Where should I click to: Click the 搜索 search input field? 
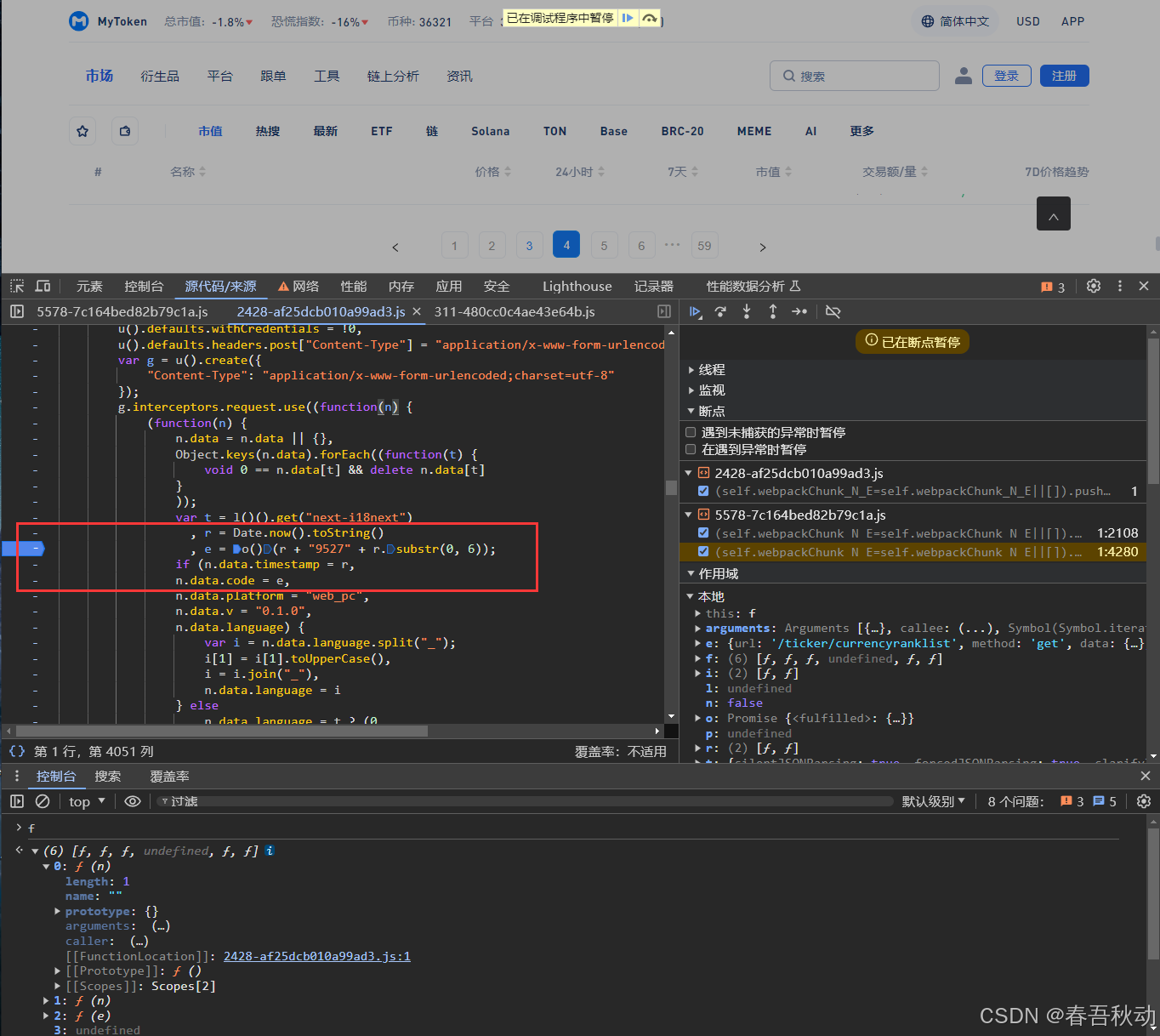pyautogui.click(x=855, y=76)
